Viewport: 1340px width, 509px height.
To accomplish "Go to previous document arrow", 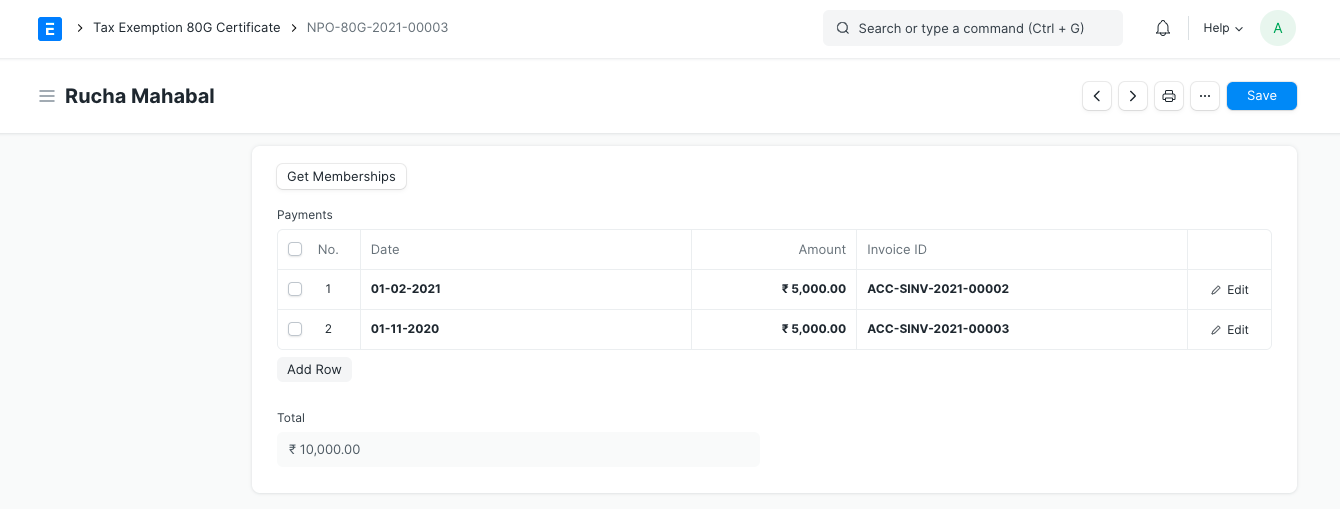I will click(x=1097, y=96).
